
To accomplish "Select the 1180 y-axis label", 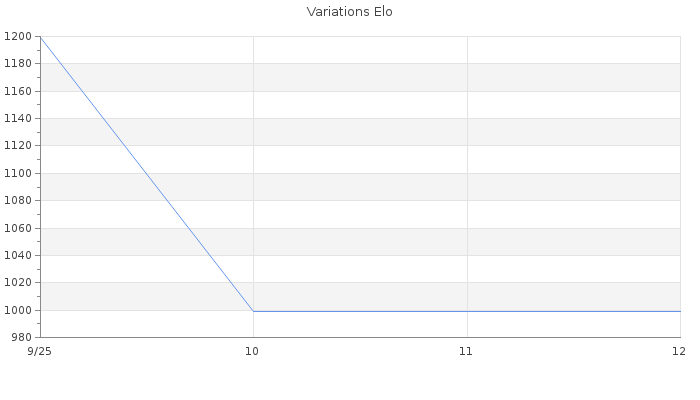I will click(18, 64).
